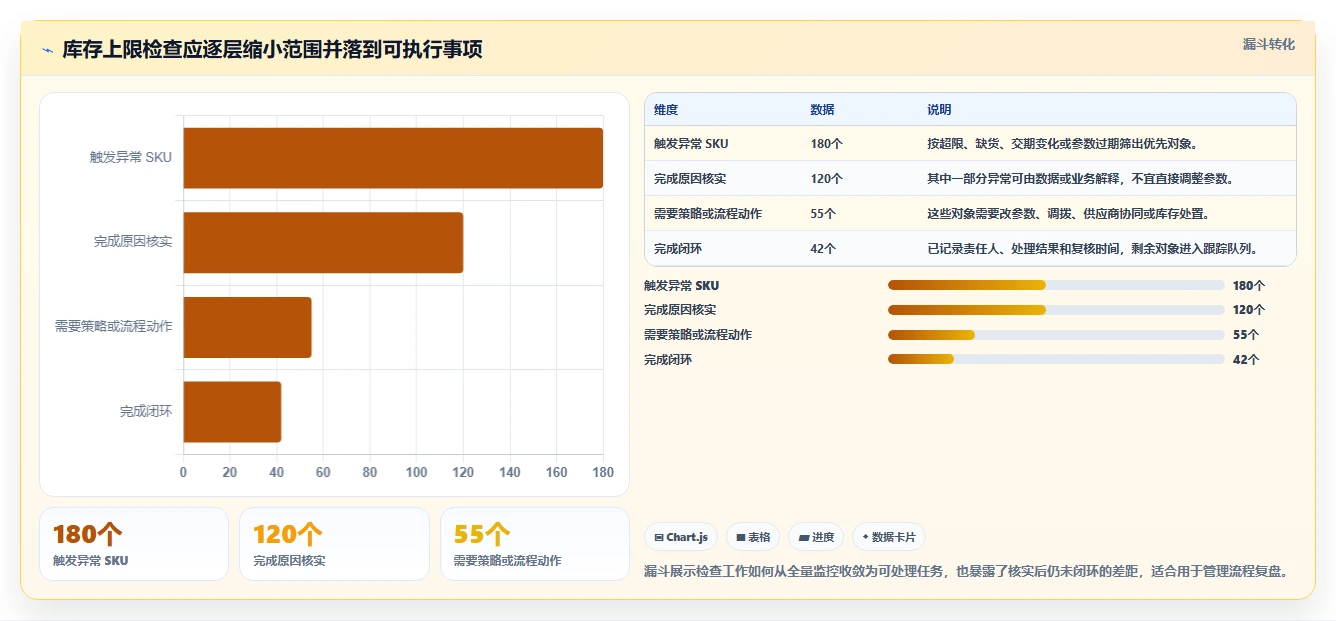Click the Chart.js chip

tap(681, 537)
